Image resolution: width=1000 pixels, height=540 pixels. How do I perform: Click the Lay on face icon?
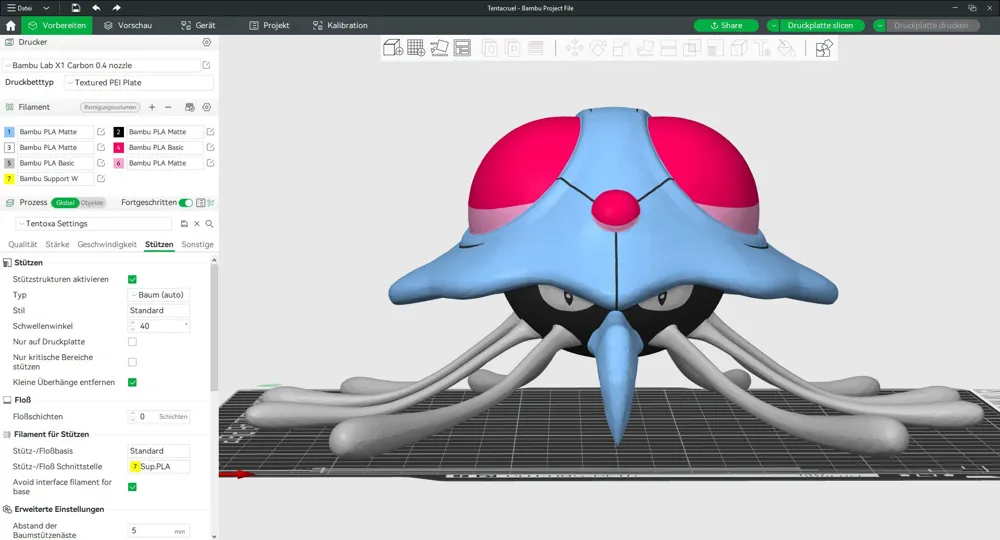[645, 48]
